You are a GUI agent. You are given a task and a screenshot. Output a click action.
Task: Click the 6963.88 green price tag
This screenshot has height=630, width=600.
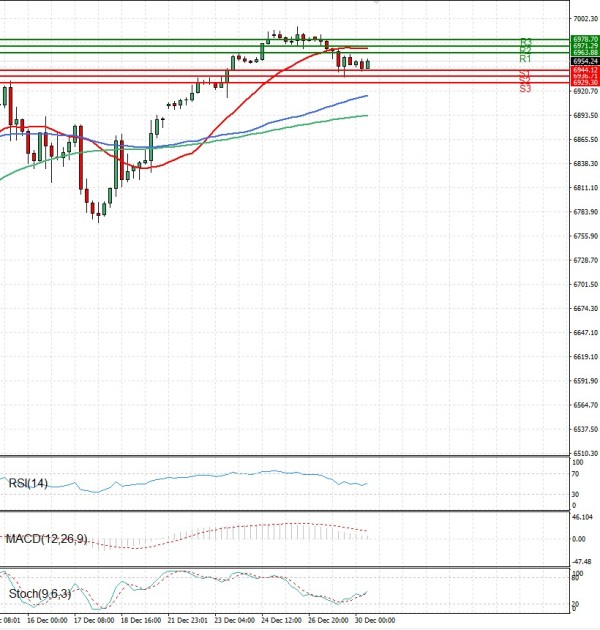585,52
